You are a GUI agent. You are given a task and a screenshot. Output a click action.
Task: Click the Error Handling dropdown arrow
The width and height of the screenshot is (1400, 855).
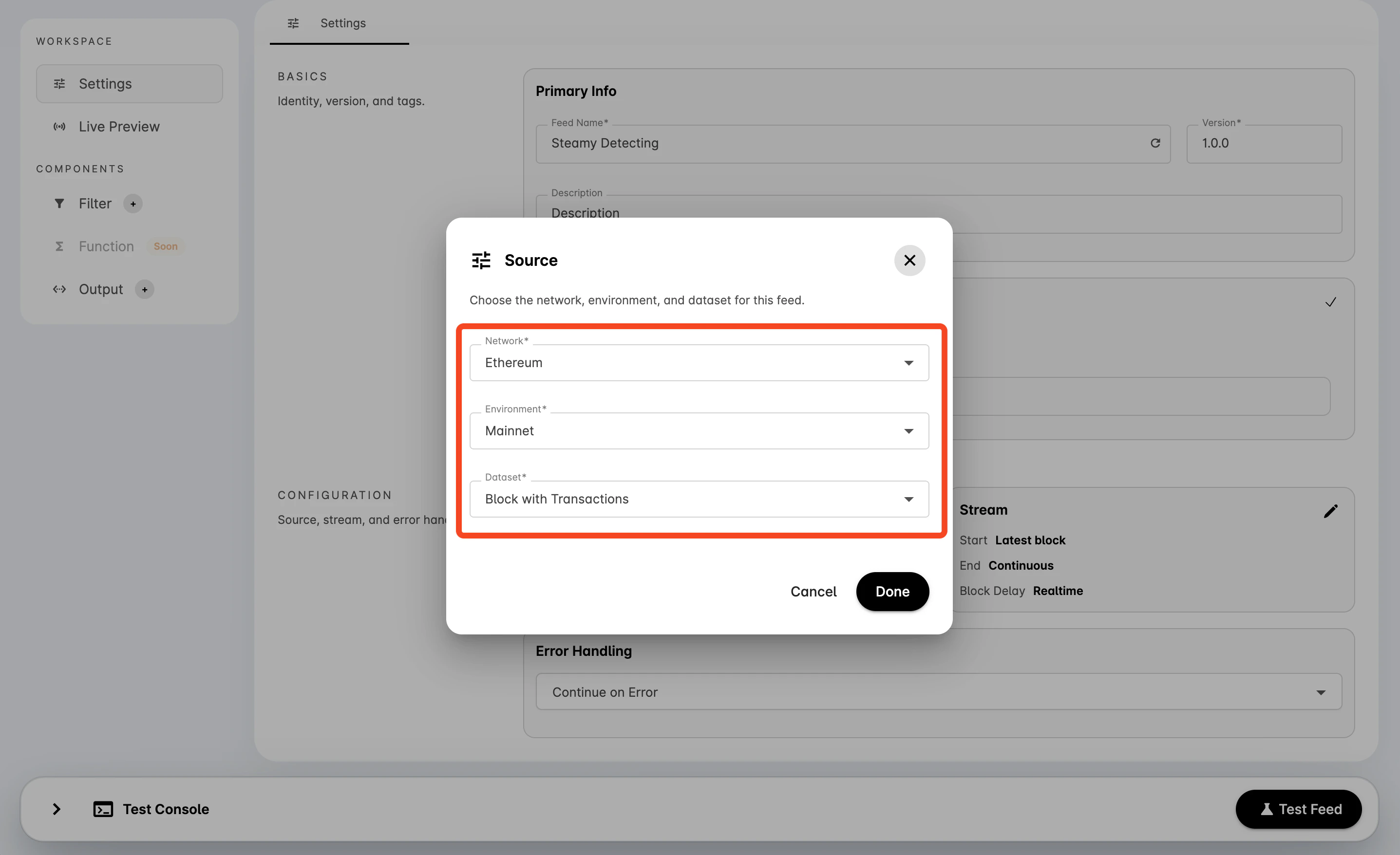(1321, 692)
